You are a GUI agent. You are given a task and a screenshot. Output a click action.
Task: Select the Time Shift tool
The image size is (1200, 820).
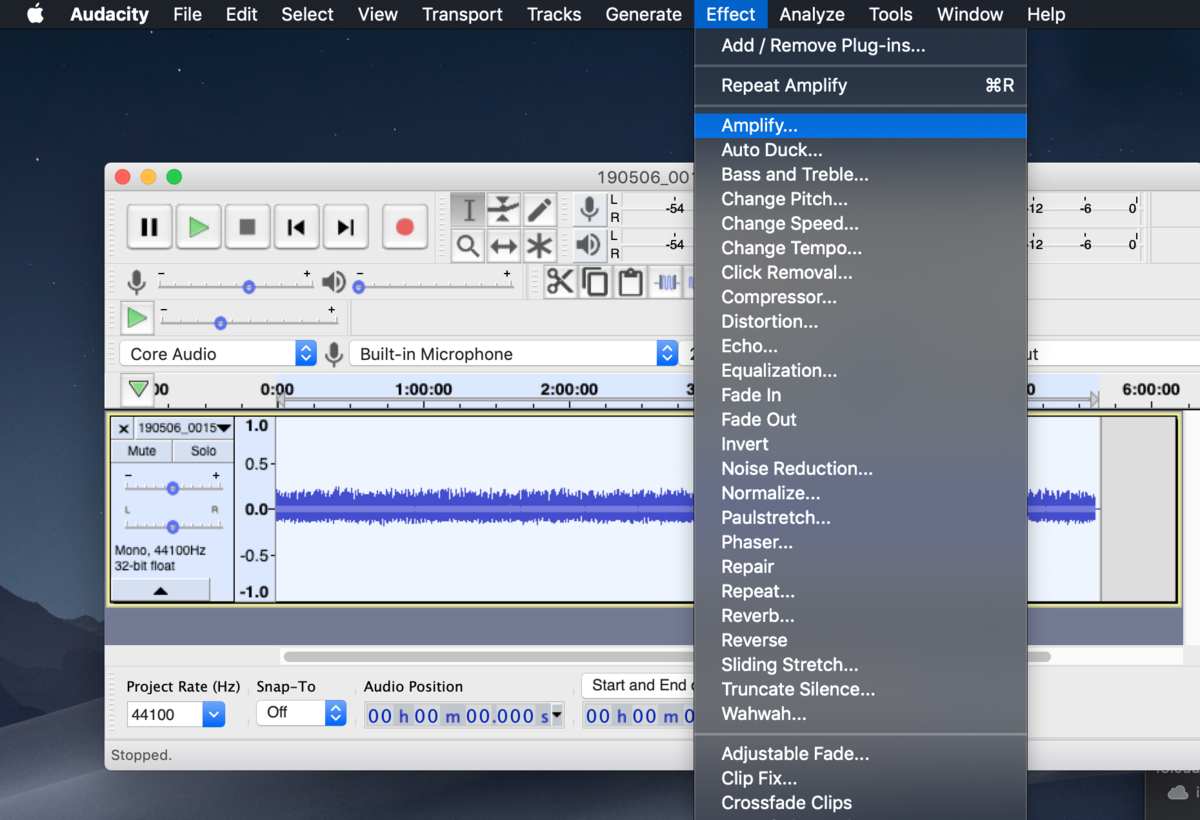tap(503, 245)
